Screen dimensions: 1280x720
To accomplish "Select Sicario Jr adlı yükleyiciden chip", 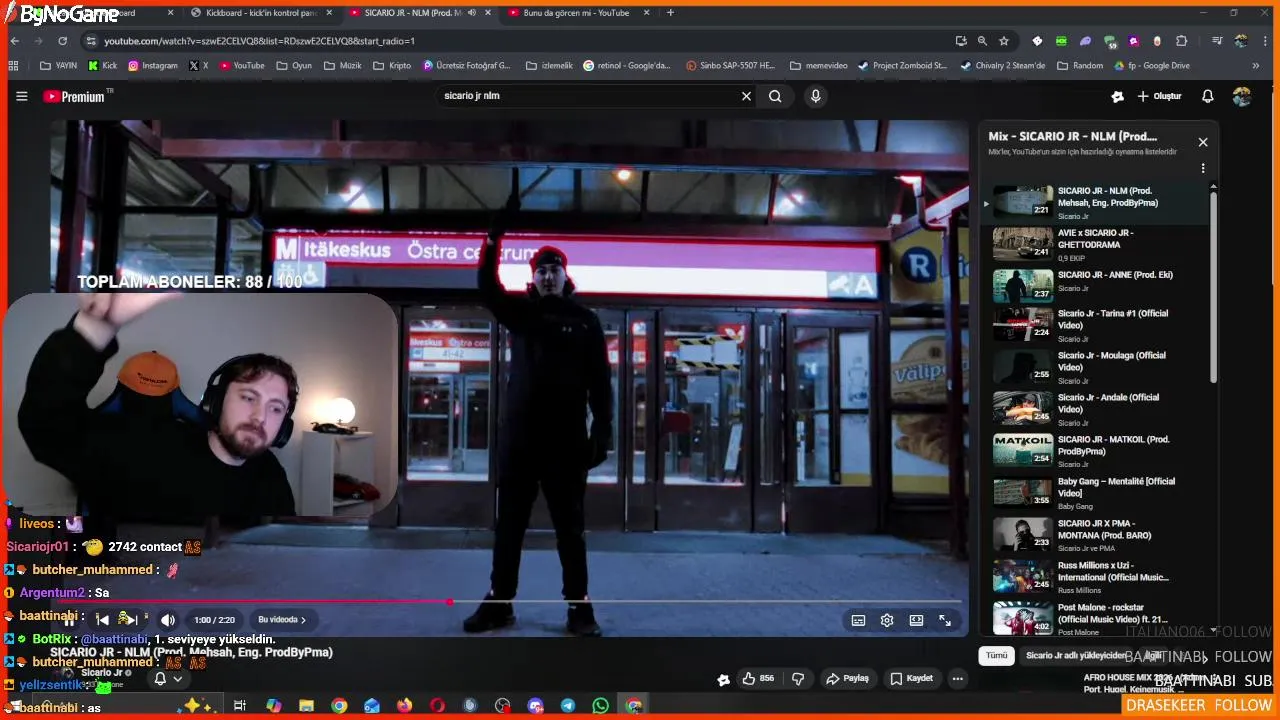I will (x=1076, y=656).
